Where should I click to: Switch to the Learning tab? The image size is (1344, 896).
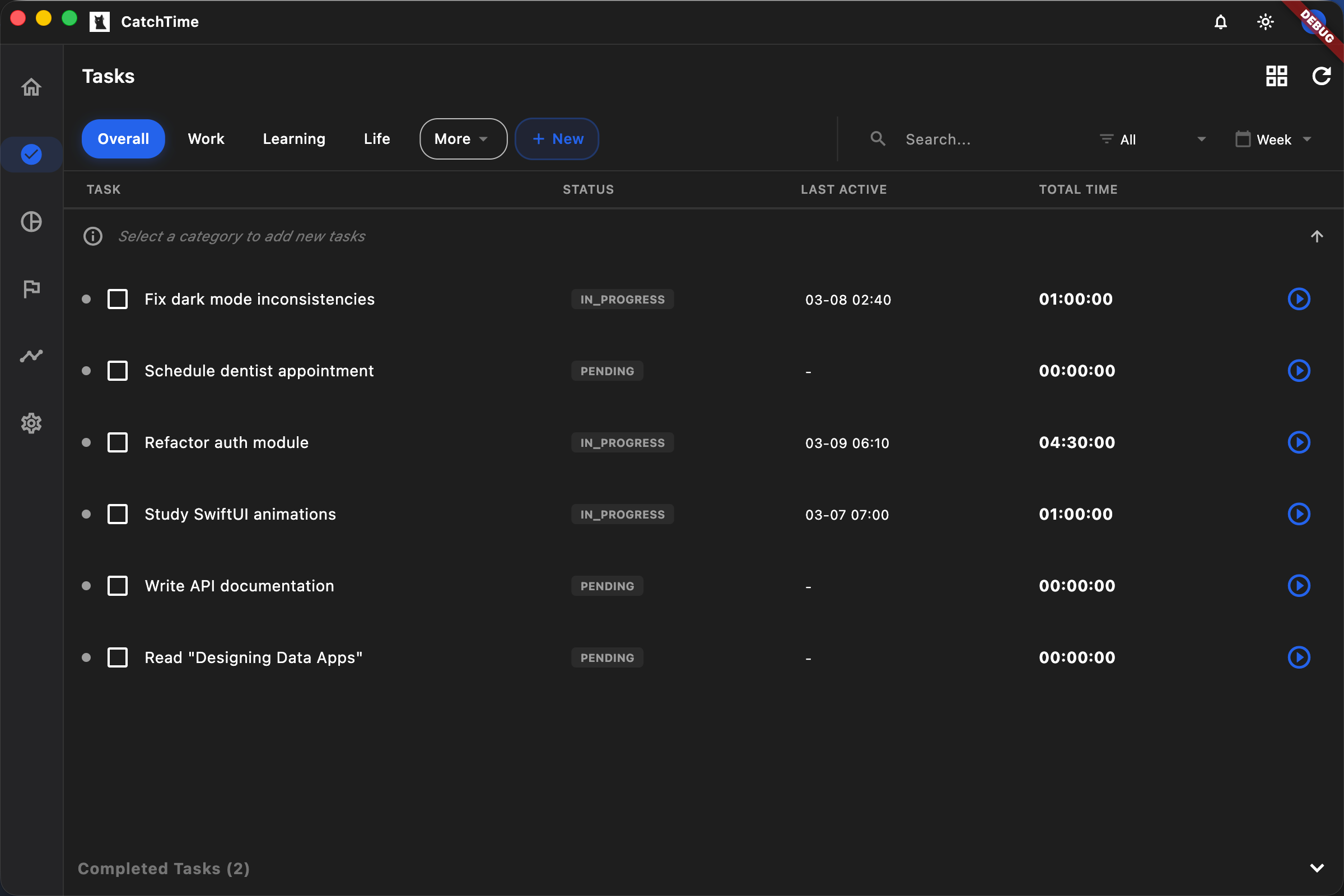[293, 138]
